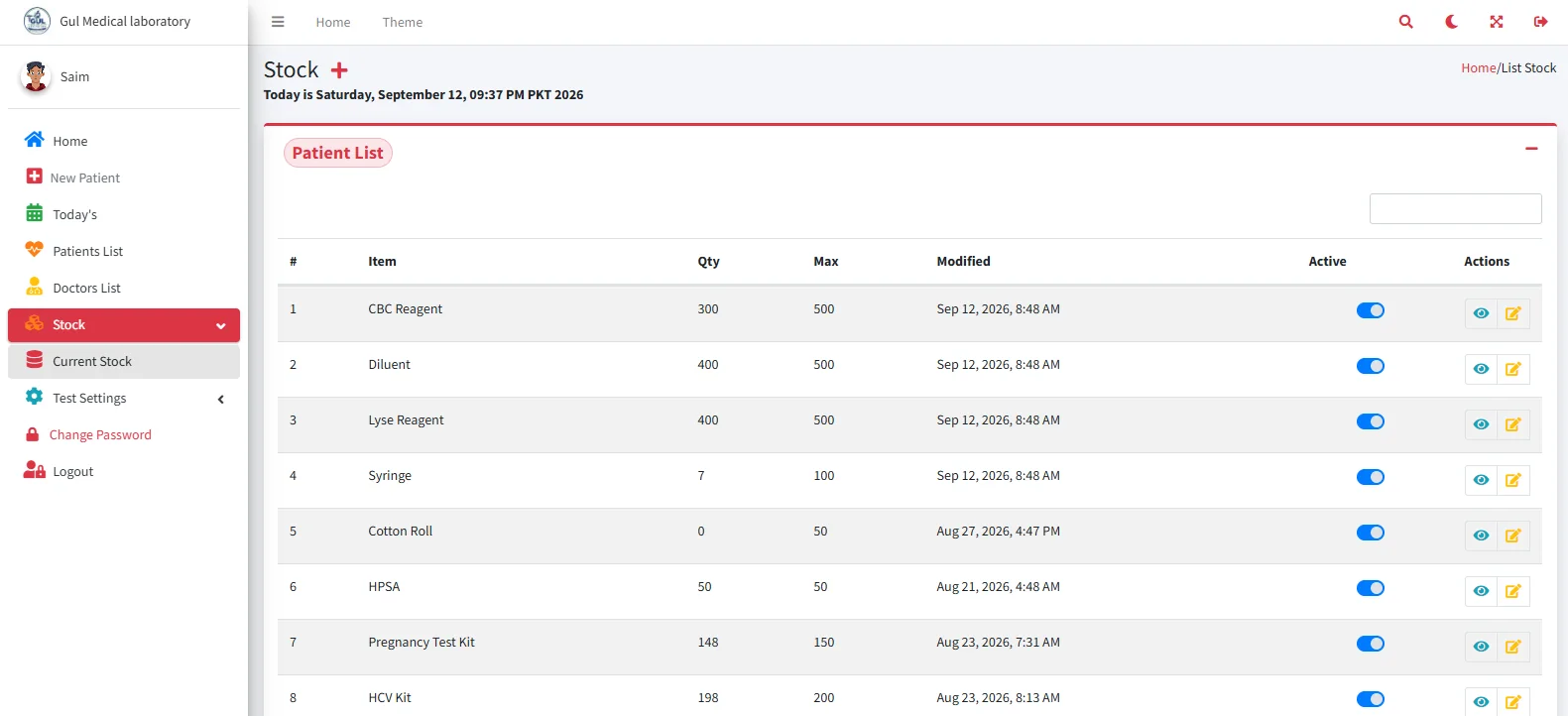This screenshot has height=716, width=1568.
Task: Add new stock with the red plus icon
Action: [x=339, y=70]
